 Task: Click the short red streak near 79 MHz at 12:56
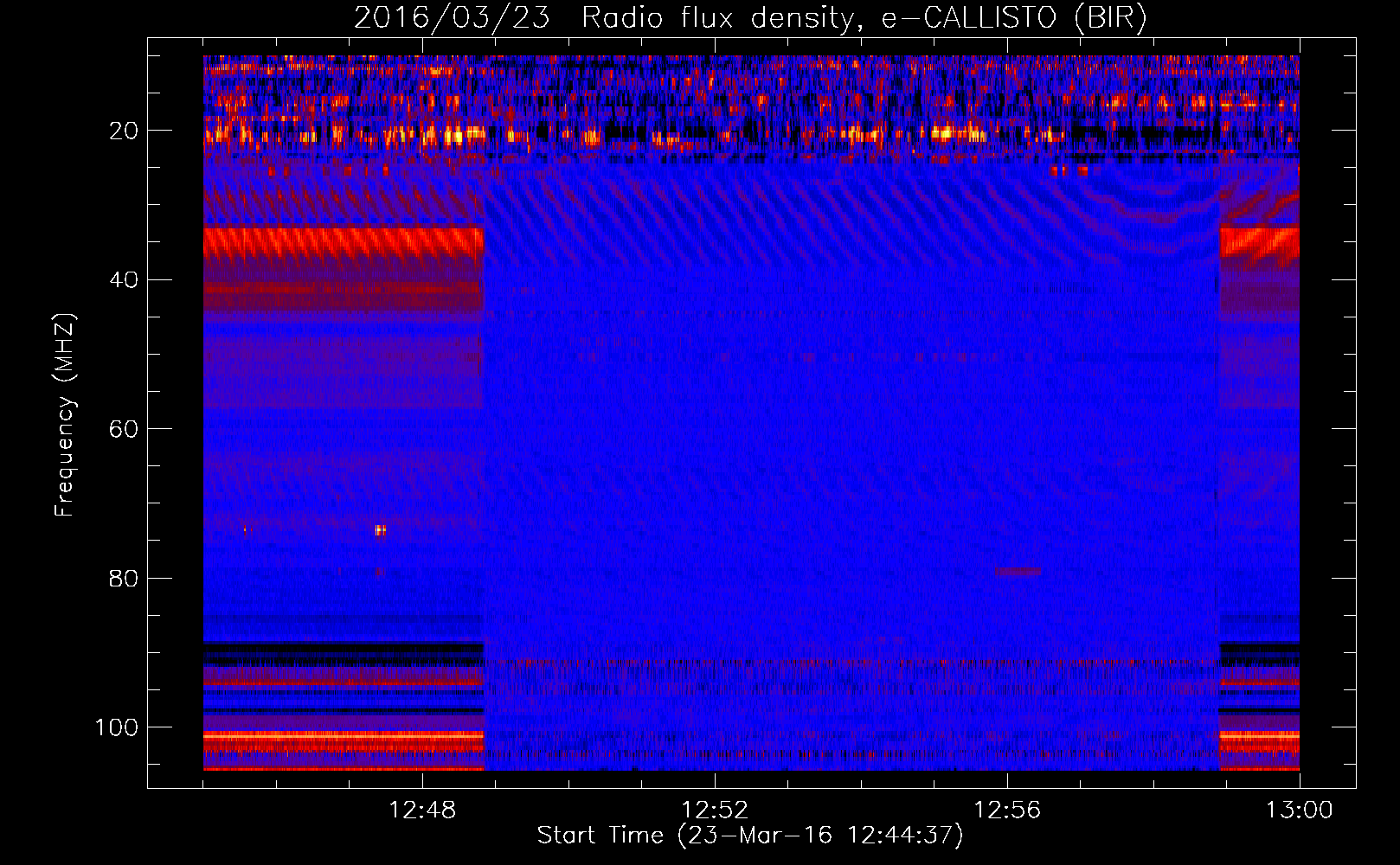(1018, 571)
